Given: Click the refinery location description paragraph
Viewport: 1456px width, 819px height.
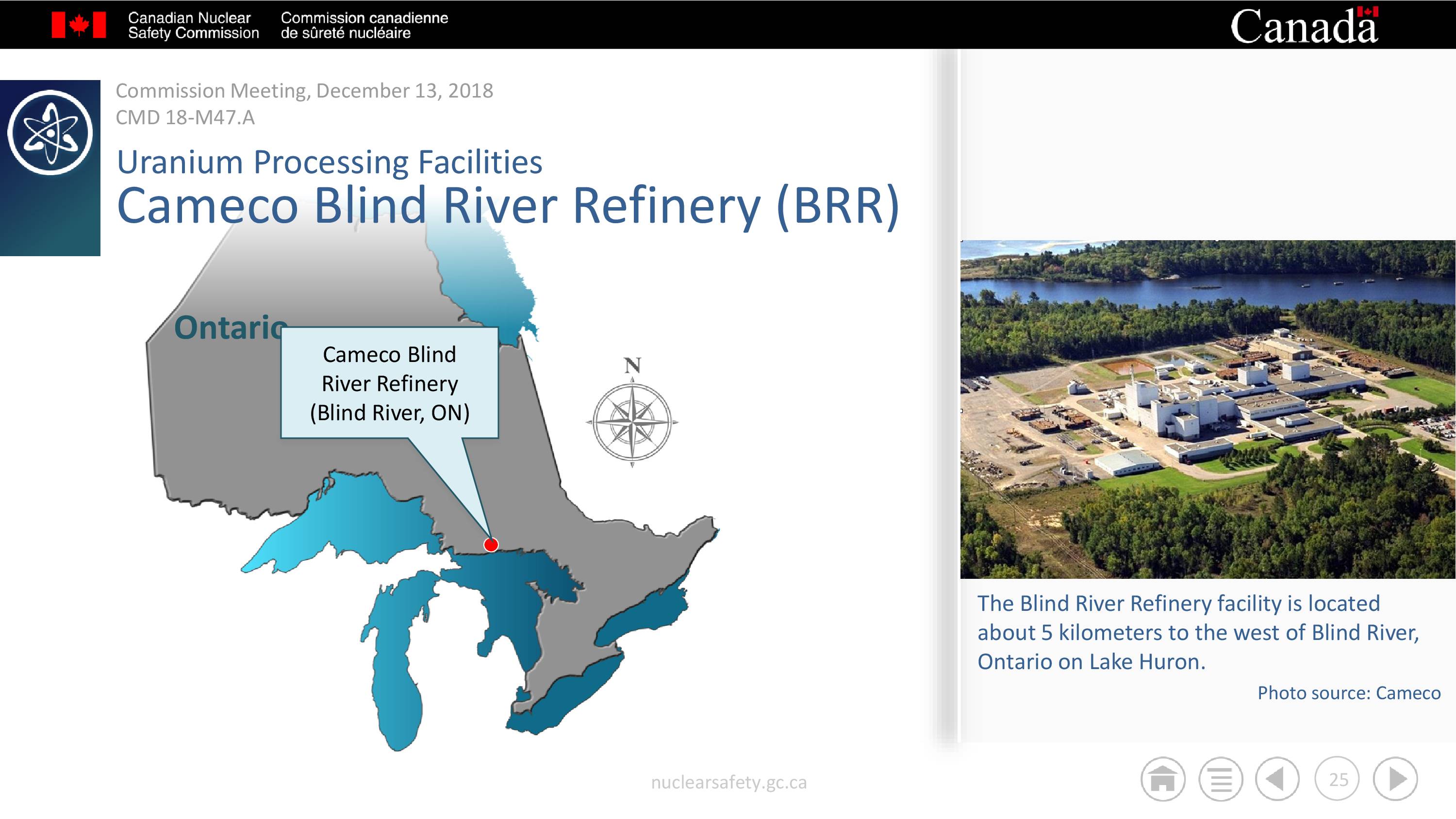Looking at the screenshot, I should (1198, 632).
